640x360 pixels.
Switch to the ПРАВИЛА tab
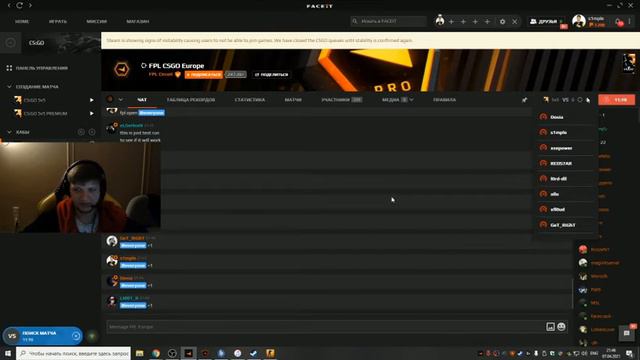[x=444, y=100]
